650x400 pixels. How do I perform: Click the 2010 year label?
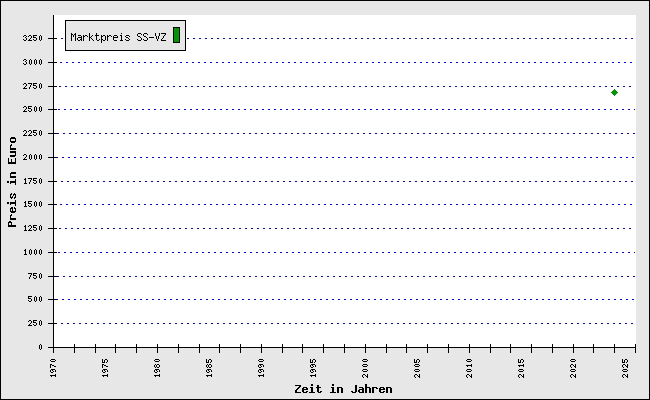pyautogui.click(x=470, y=366)
